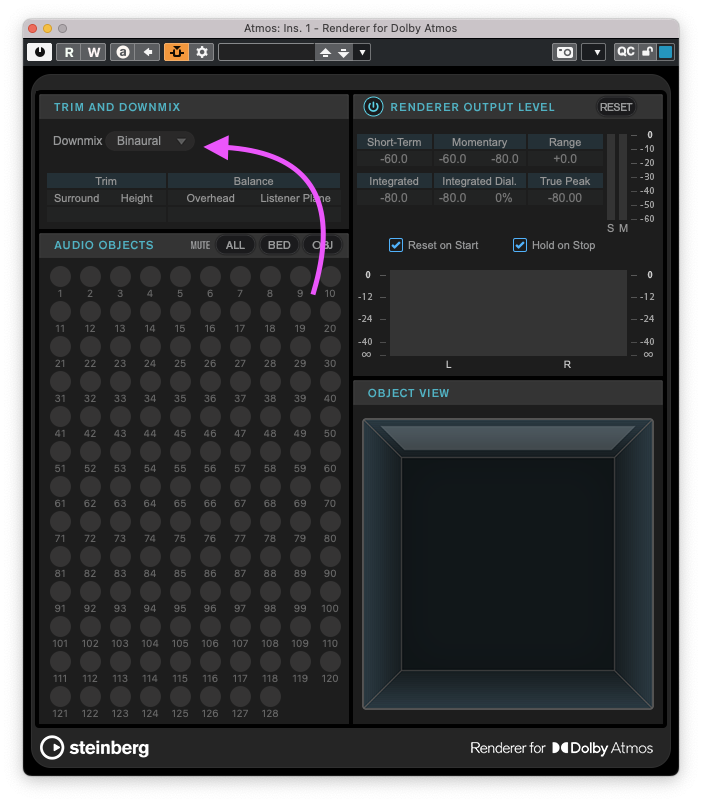702x803 pixels.
Task: Click the Range value +0.0
Action: 565,159
